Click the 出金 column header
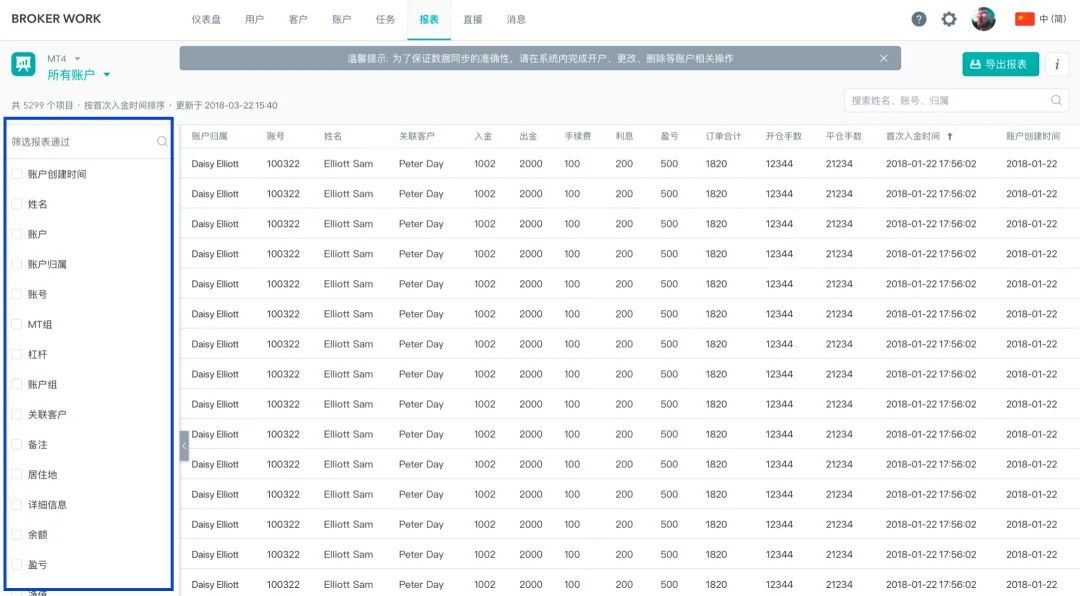 click(x=528, y=136)
